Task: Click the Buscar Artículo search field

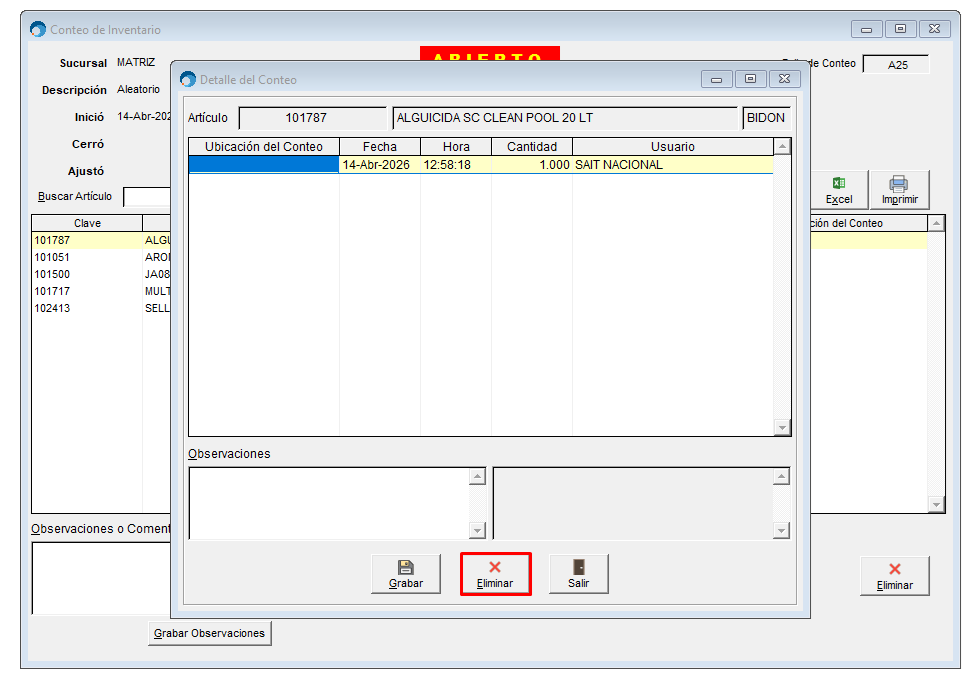Action: (x=146, y=196)
